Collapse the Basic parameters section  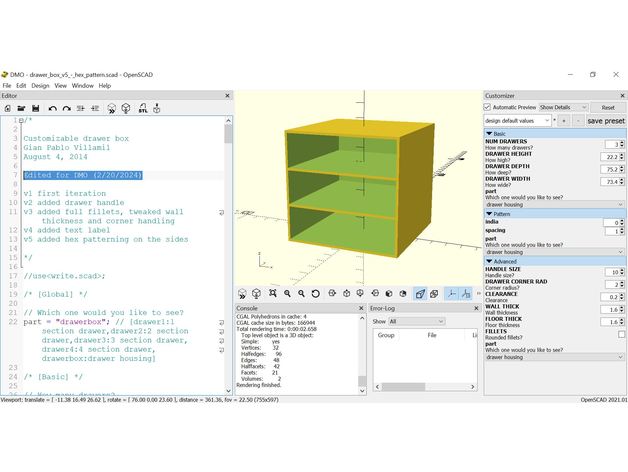click(x=489, y=133)
